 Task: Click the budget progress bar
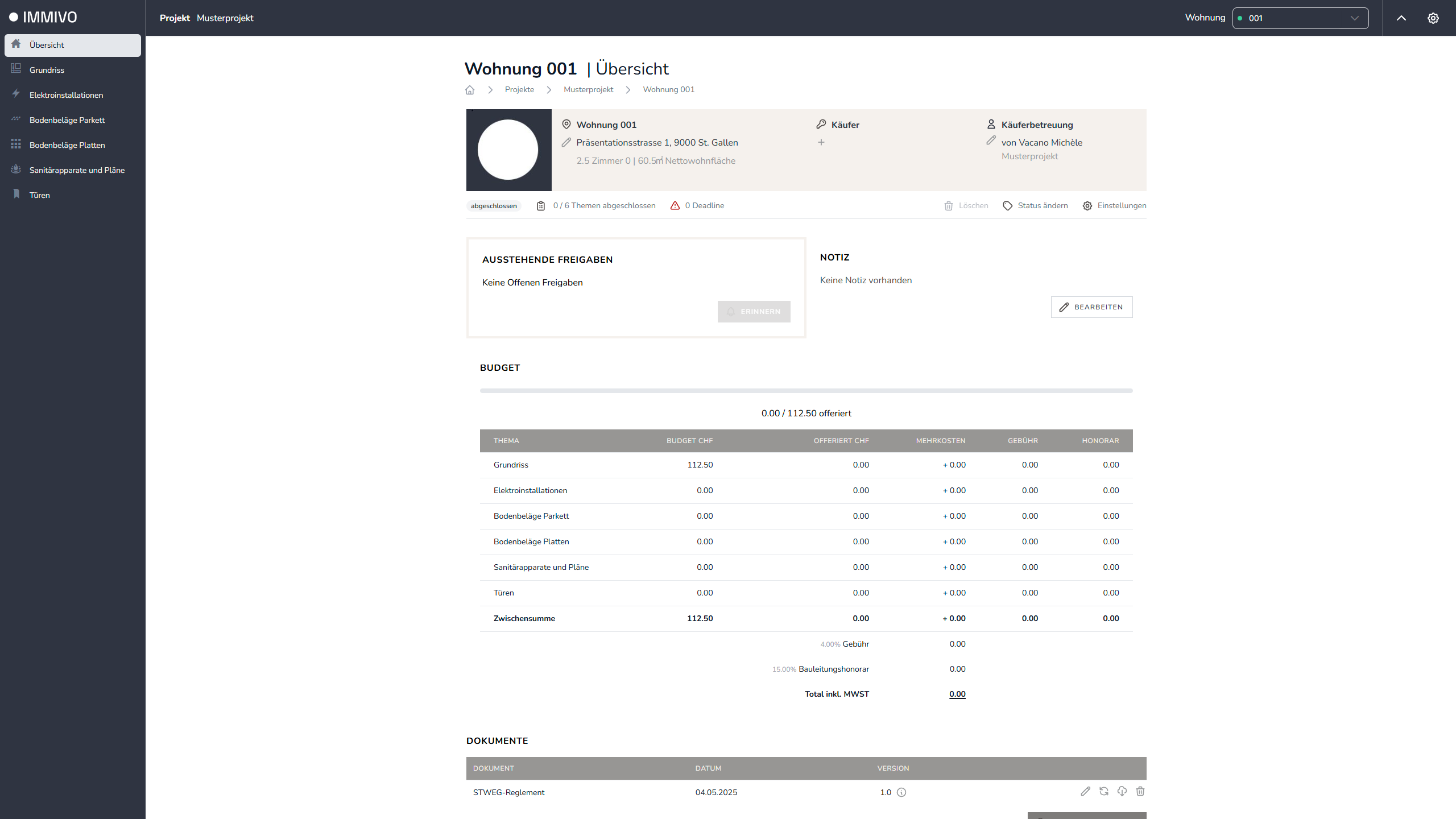pos(806,391)
